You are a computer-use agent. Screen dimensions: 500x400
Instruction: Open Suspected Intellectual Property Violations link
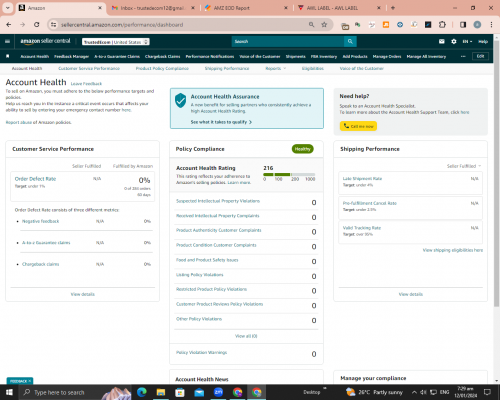click(218, 201)
